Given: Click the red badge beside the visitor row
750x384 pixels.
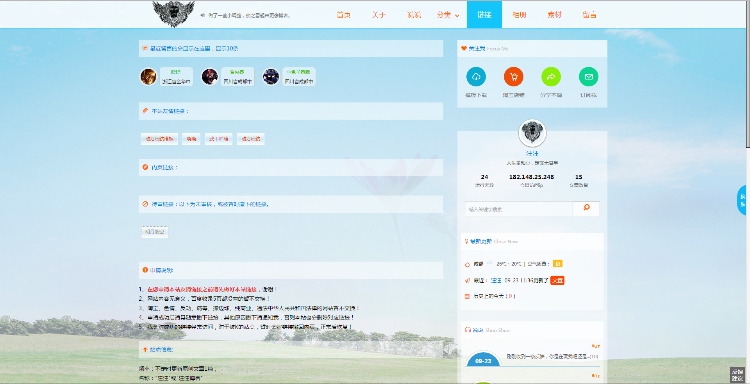Looking at the screenshot, I should point(557,281).
